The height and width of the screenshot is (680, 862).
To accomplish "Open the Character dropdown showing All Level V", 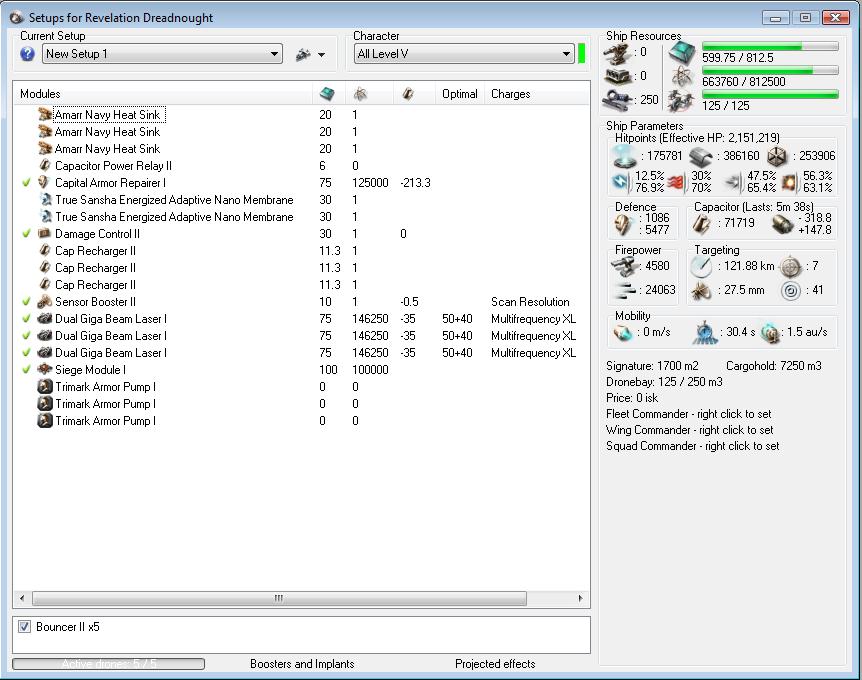I will click(x=464, y=54).
